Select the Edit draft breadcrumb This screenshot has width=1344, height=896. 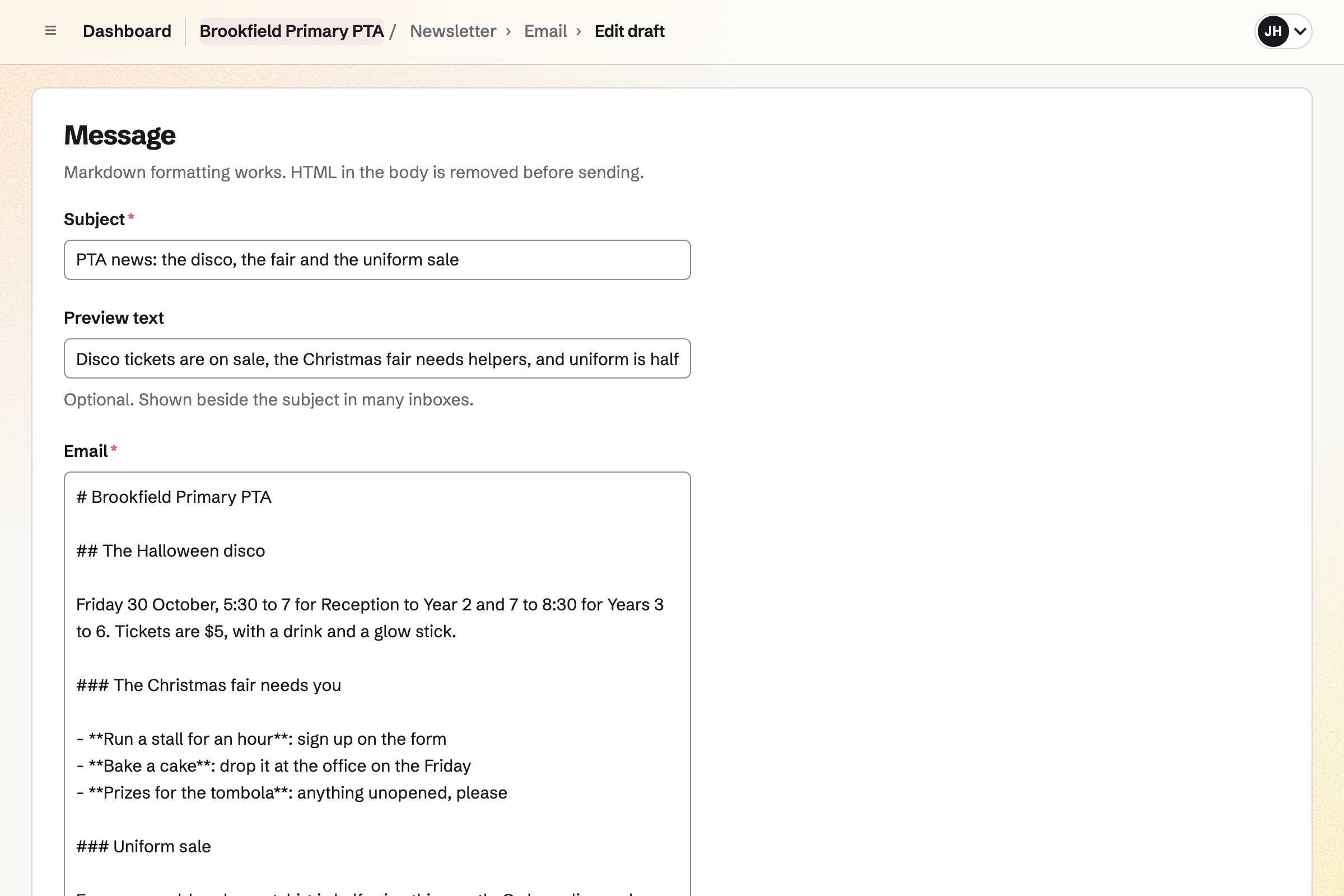point(629,31)
